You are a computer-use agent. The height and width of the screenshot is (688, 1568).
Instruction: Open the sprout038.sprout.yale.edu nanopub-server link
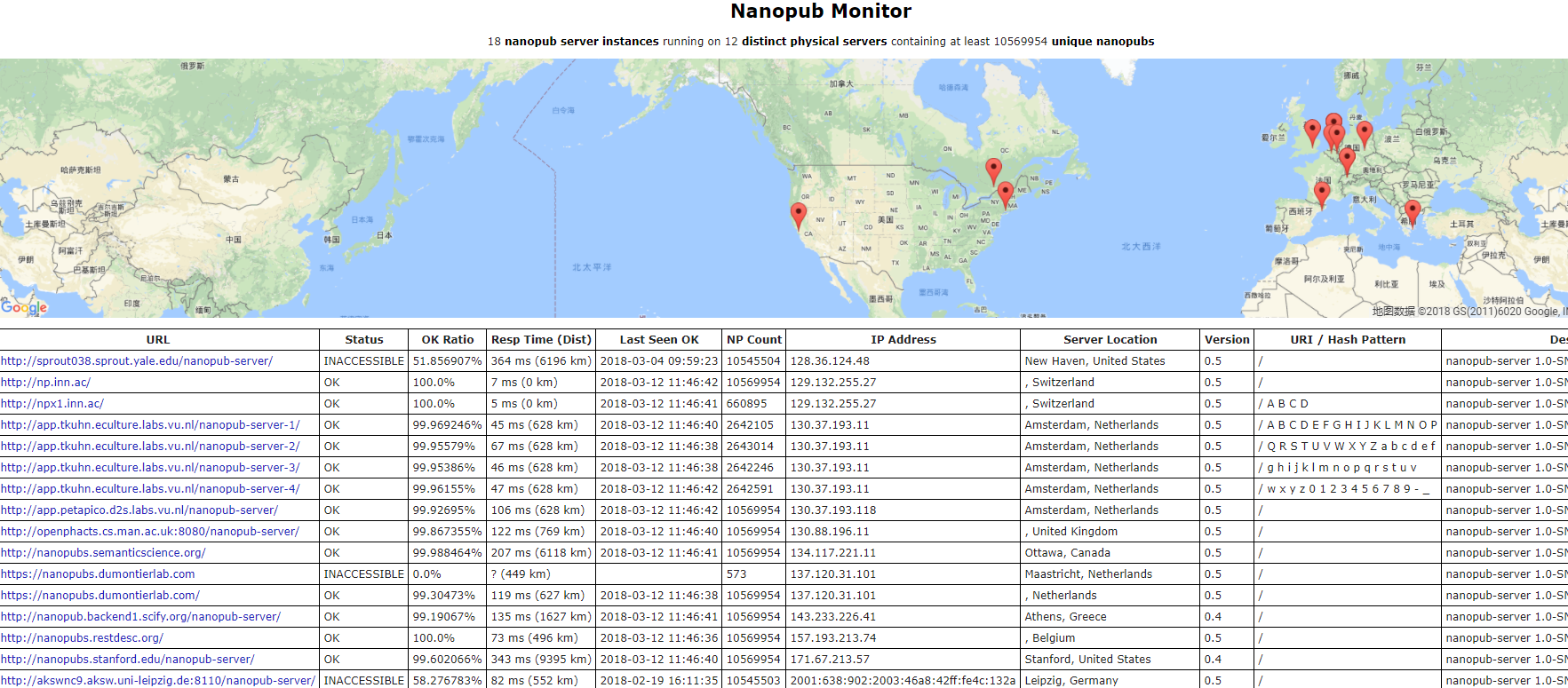[137, 361]
